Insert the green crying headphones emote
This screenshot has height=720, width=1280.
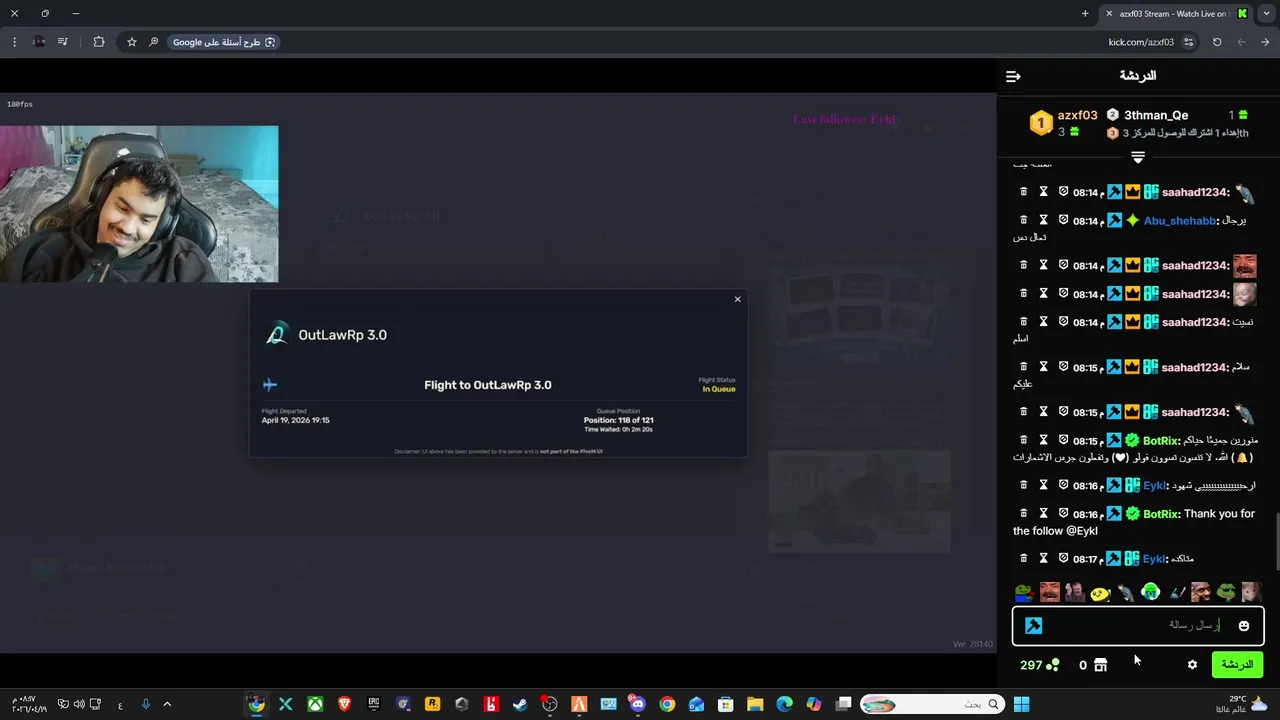pos(1150,593)
